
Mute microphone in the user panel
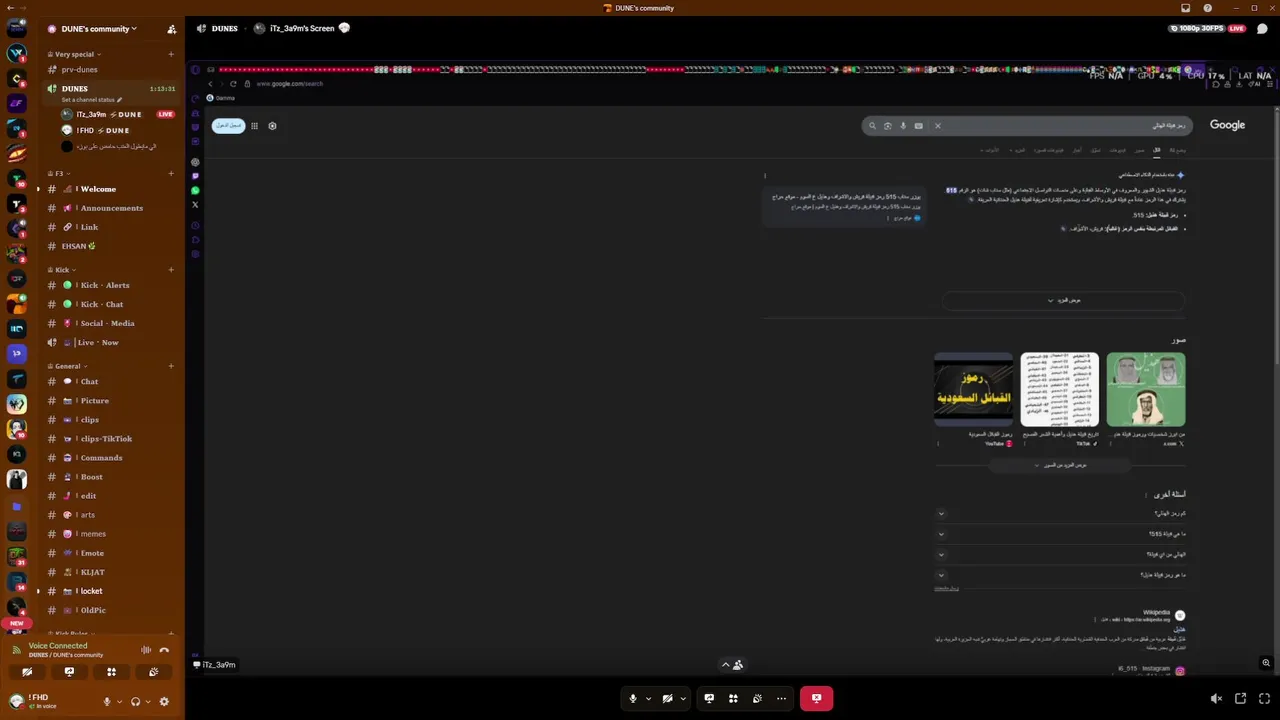coord(107,701)
